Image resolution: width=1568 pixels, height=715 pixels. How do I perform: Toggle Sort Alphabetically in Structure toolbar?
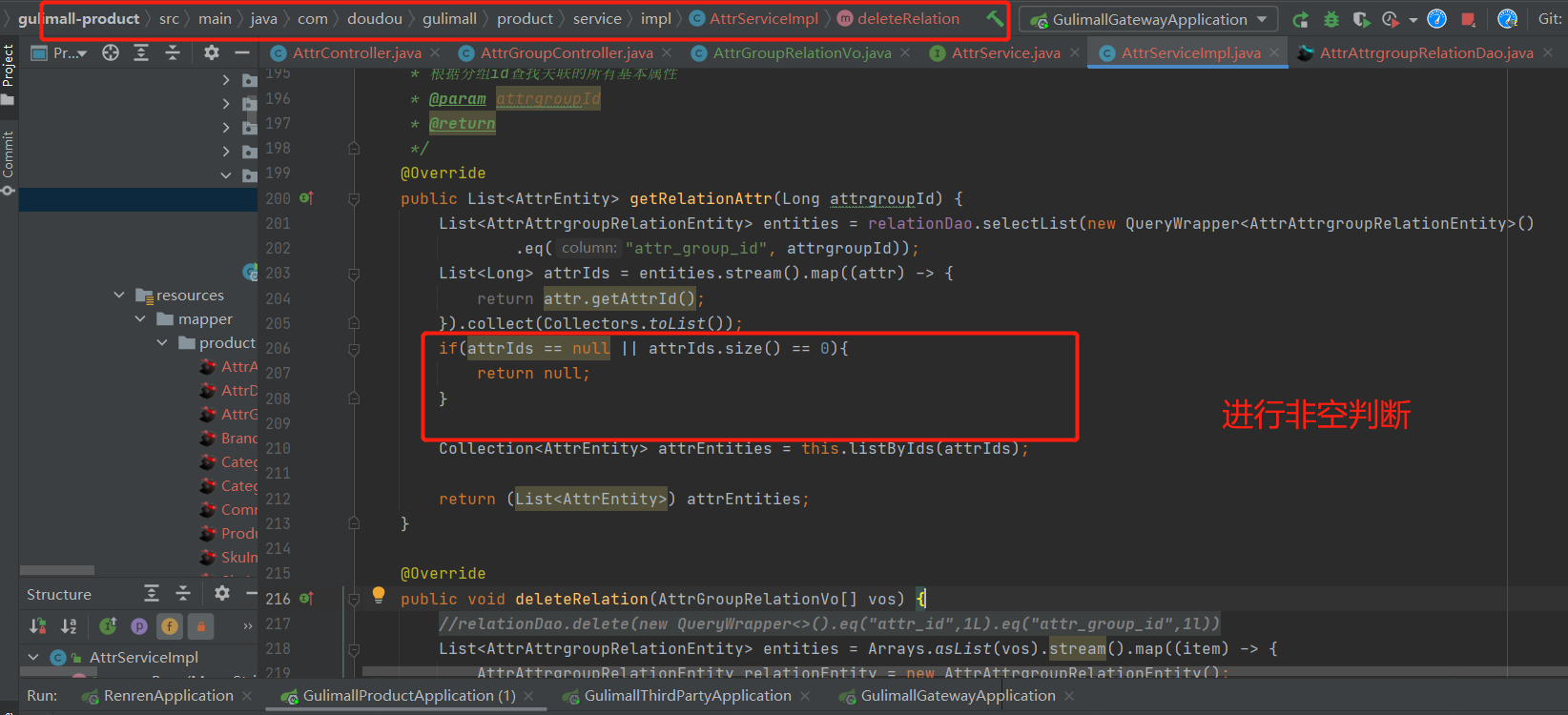pyautogui.click(x=69, y=626)
